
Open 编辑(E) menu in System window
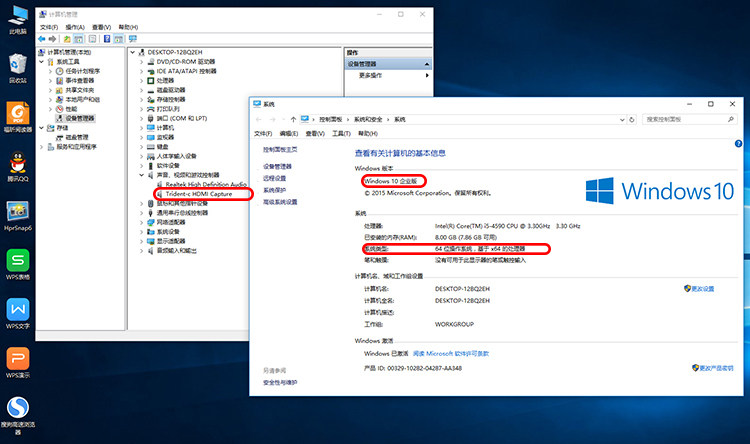point(289,133)
